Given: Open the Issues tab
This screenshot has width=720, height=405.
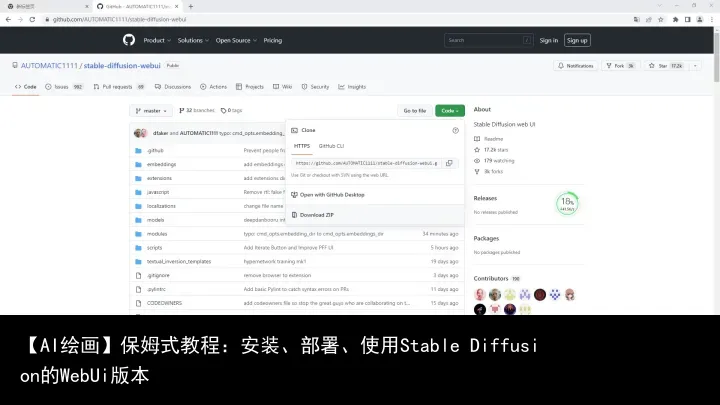Looking at the screenshot, I should tap(64, 87).
